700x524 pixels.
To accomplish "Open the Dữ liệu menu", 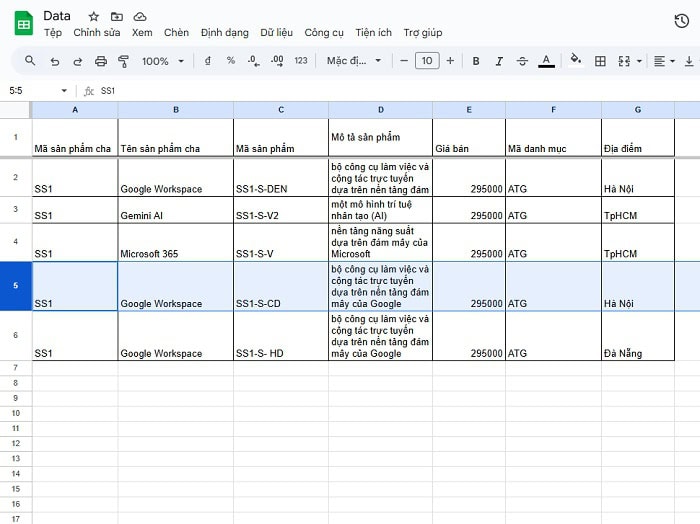I will coord(277,33).
